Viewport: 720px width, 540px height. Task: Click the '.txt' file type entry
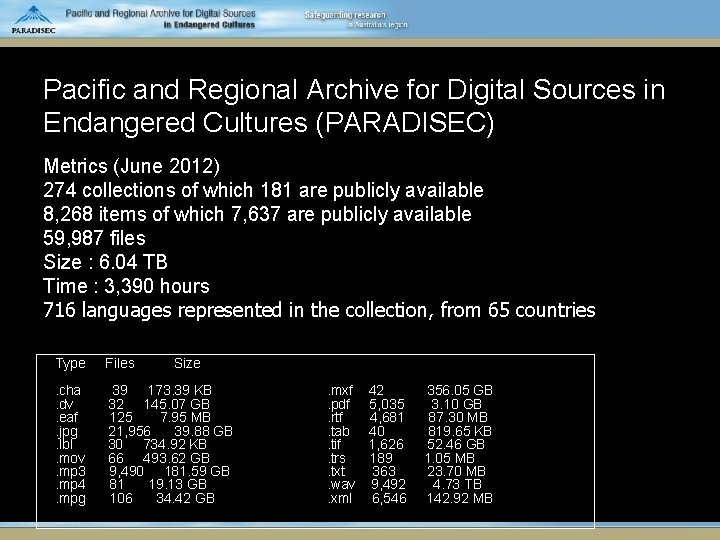click(x=337, y=471)
